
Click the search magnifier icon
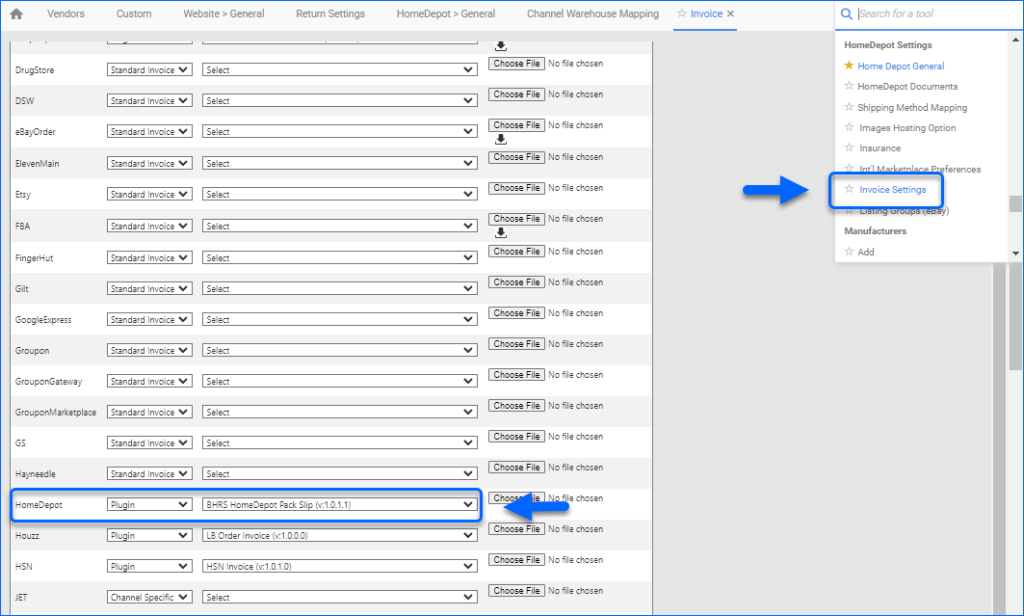point(847,14)
